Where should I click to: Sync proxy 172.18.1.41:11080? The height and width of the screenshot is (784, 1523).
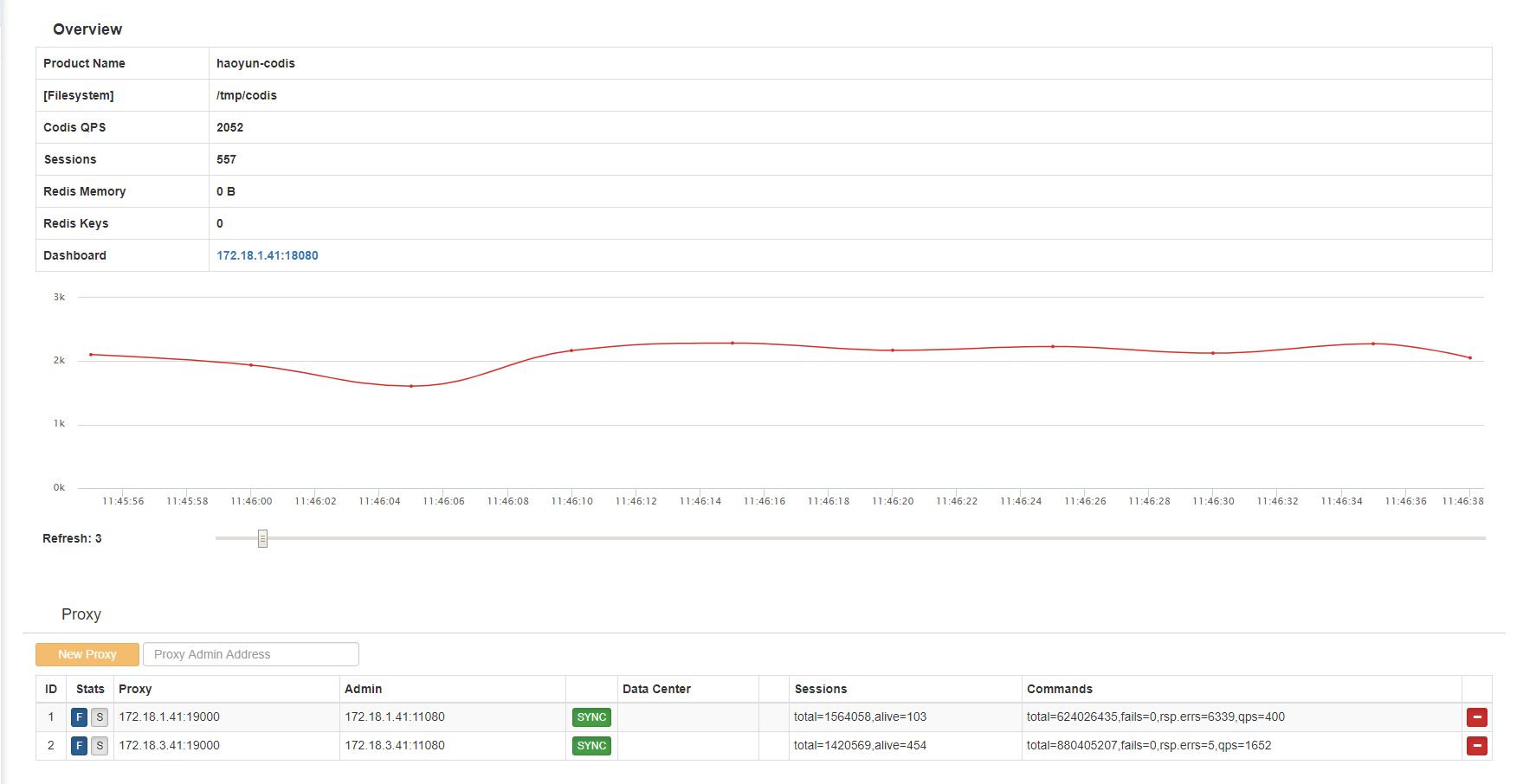[591, 717]
